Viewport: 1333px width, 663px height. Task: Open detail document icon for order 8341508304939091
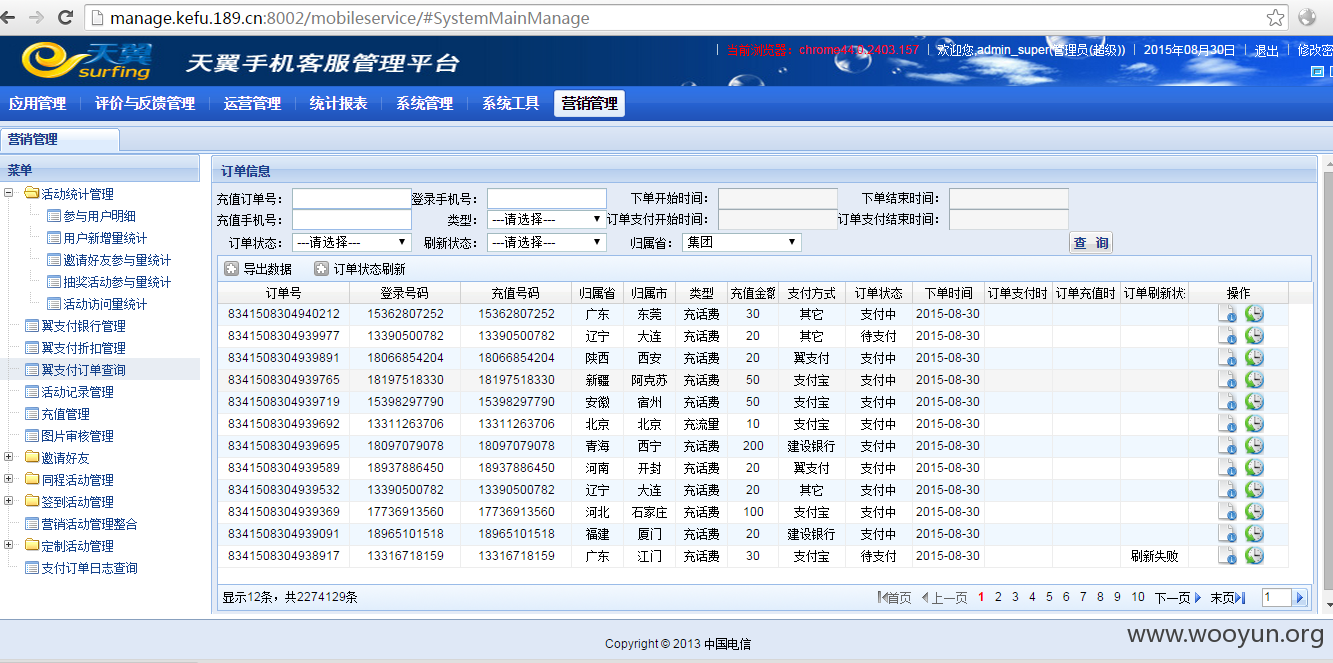(x=1227, y=534)
